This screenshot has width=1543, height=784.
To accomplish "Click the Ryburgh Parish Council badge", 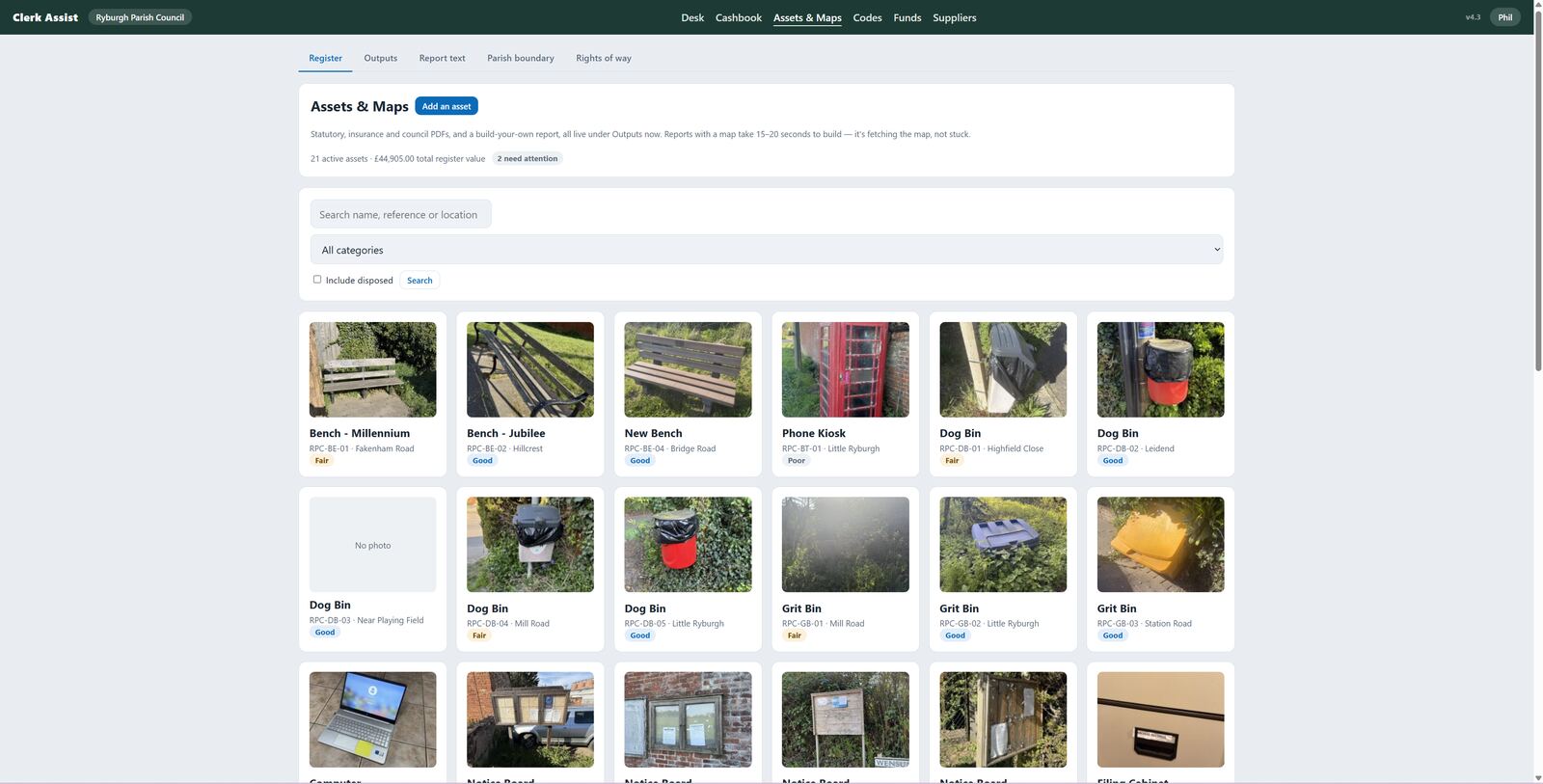I will coord(140,17).
